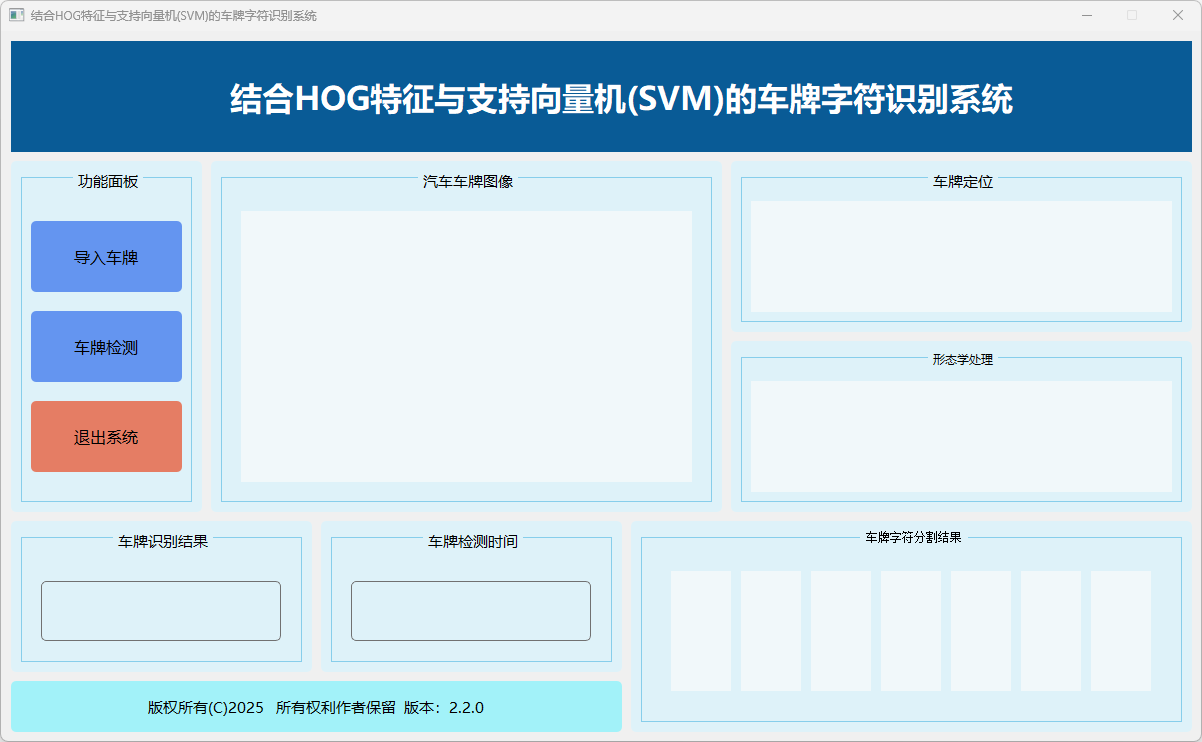This screenshot has height=742, width=1202.
Task: Select the 汽车车牌图像 display area
Action: 466,346
